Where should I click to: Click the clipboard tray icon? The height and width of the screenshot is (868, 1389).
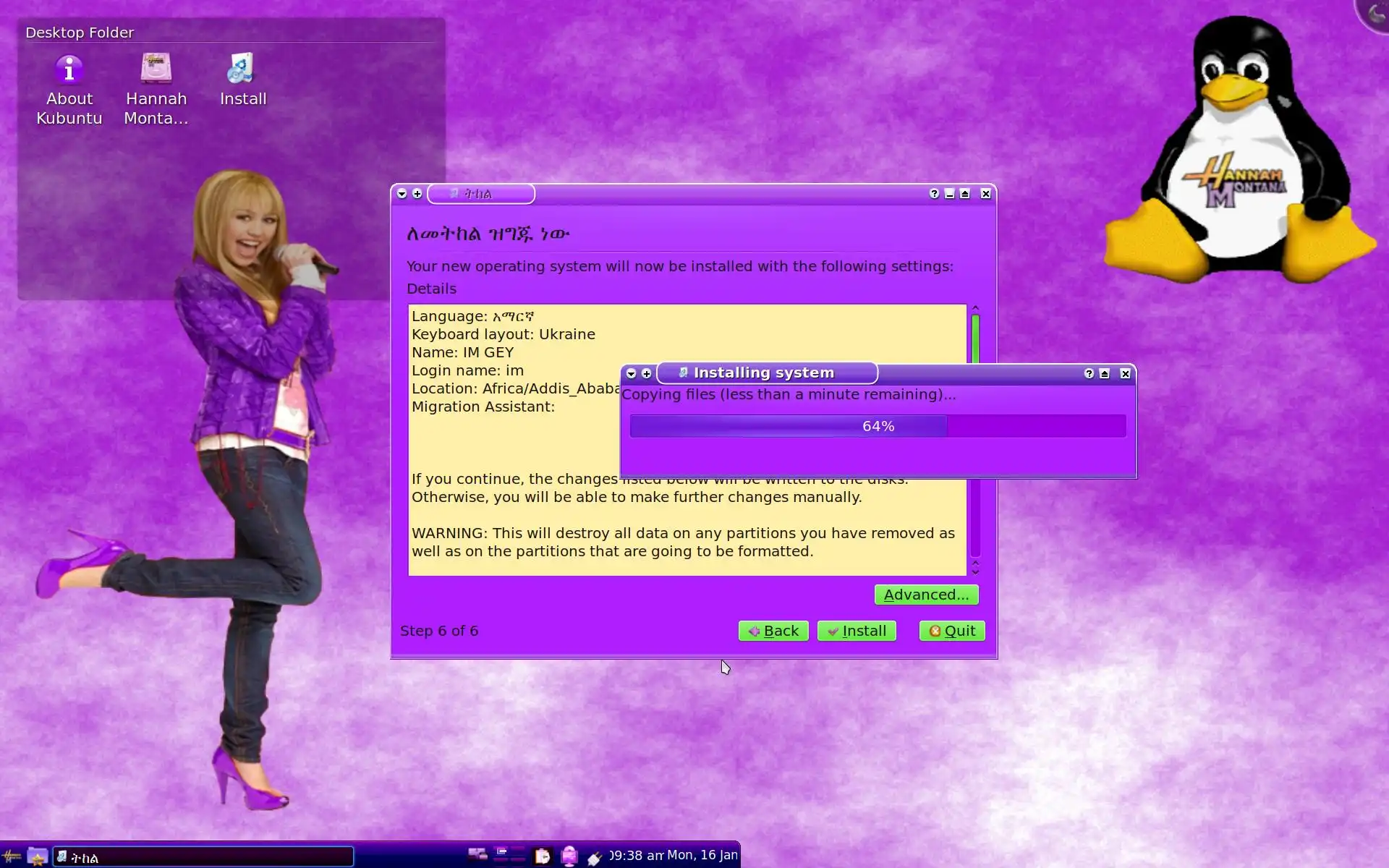tap(543, 856)
